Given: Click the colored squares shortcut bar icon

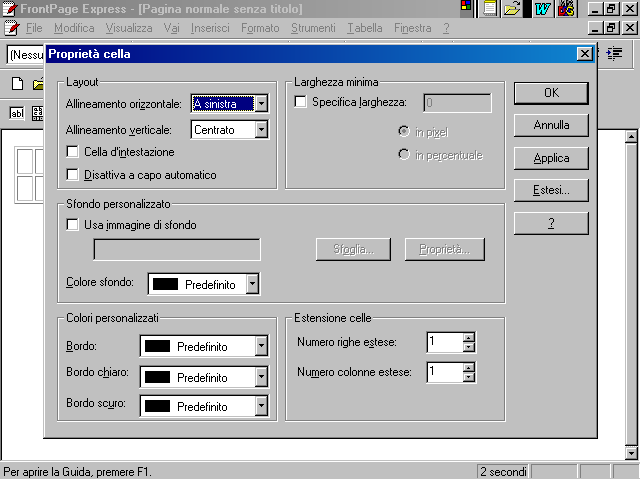Looking at the screenshot, I should pyautogui.click(x=466, y=5).
